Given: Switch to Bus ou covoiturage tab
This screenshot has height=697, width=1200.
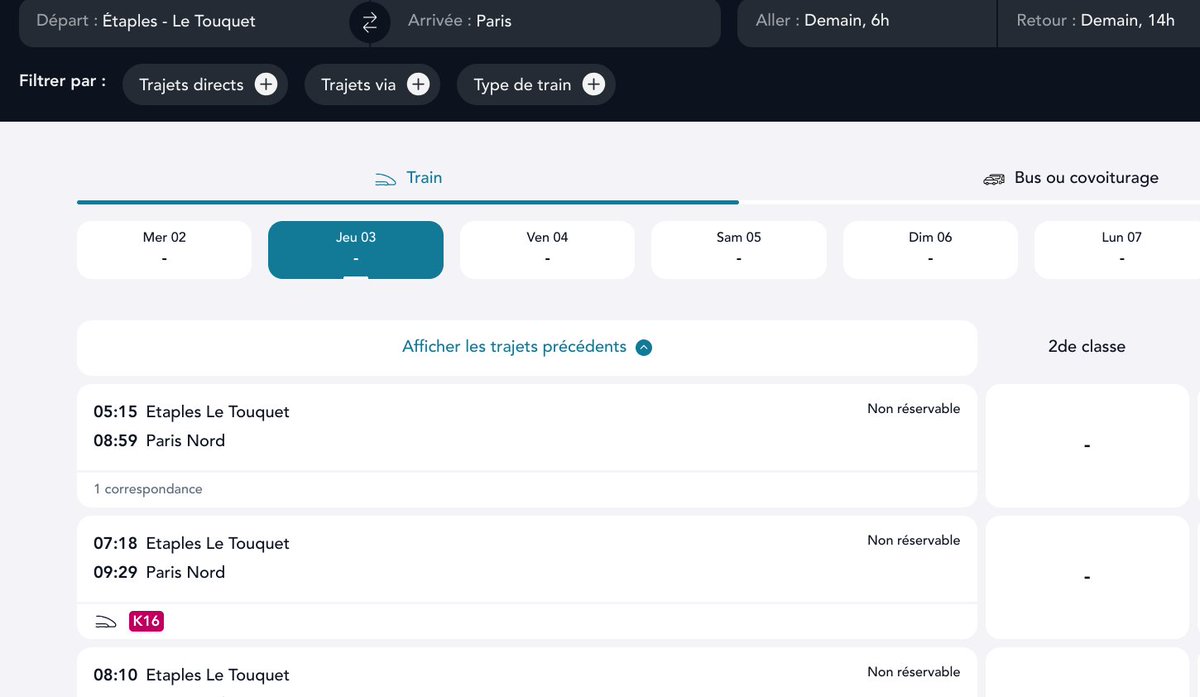Looking at the screenshot, I should pyautogui.click(x=1070, y=178).
